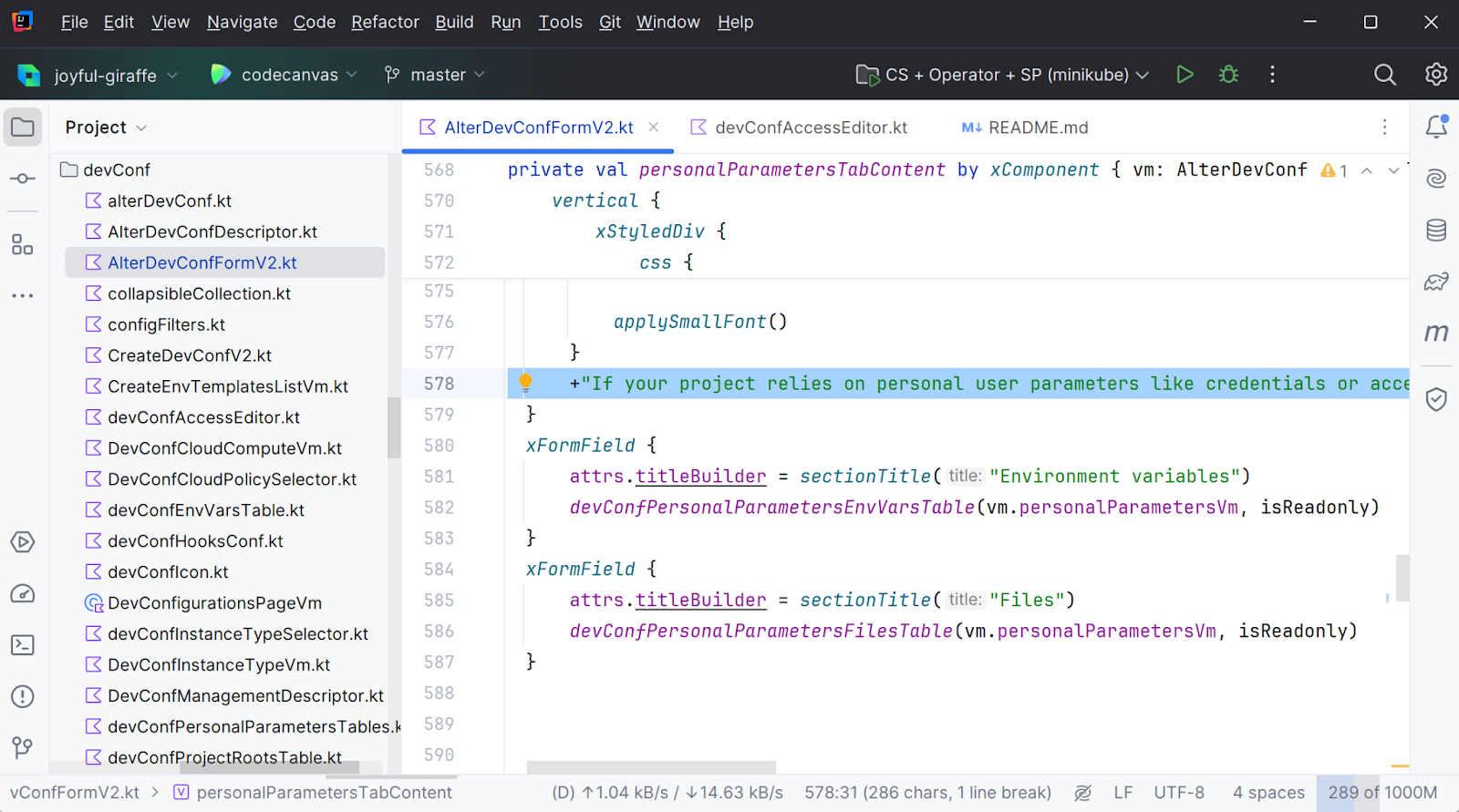The width and height of the screenshot is (1459, 812).
Task: Open the Project view mode dropdown
Action: point(106,128)
